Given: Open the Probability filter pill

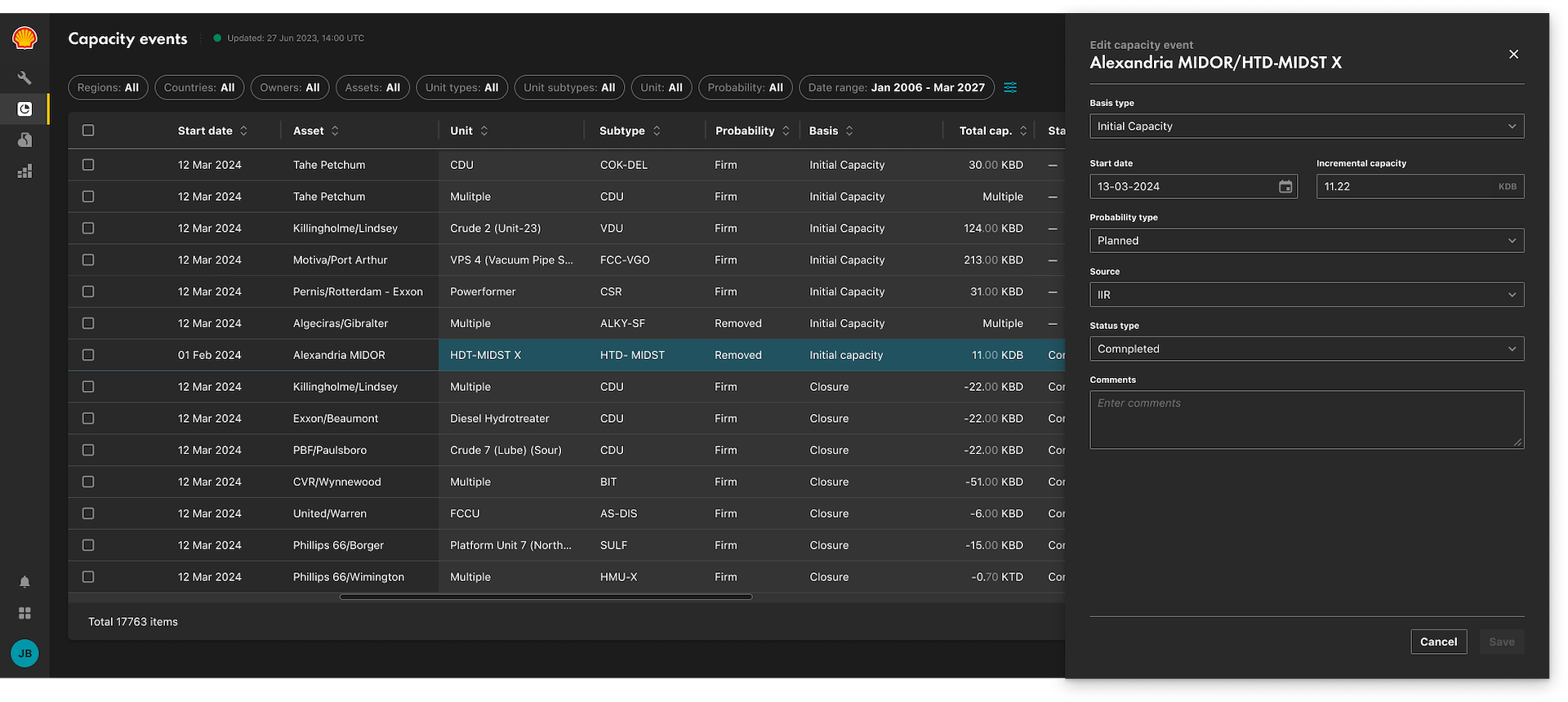Looking at the screenshot, I should point(746,87).
